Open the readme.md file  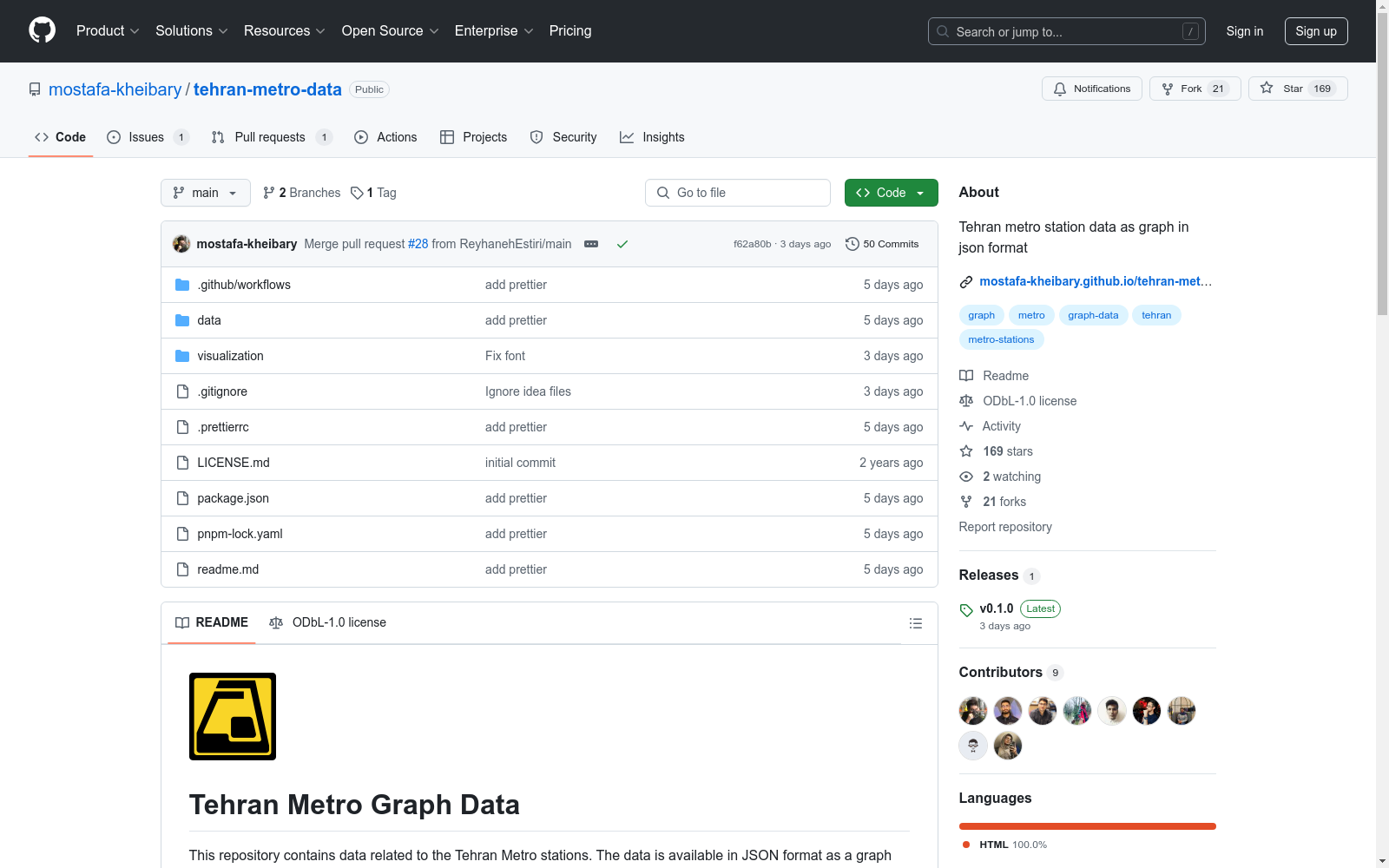tap(228, 569)
